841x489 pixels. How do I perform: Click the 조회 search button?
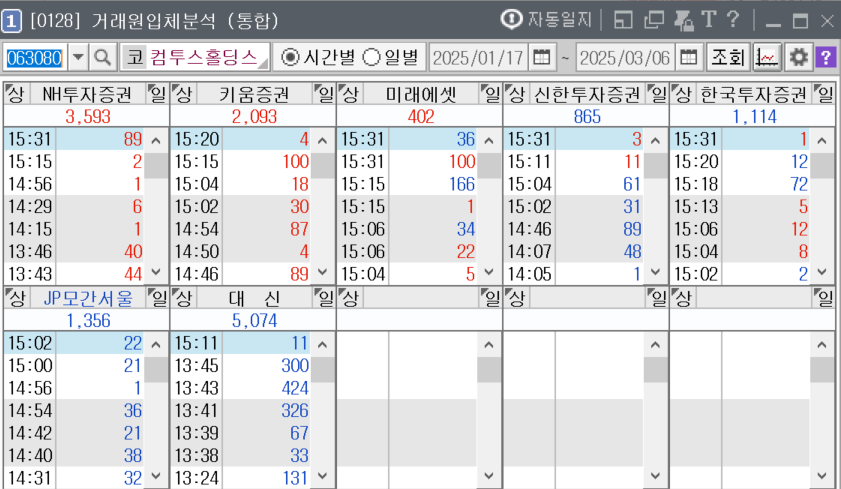coord(727,57)
